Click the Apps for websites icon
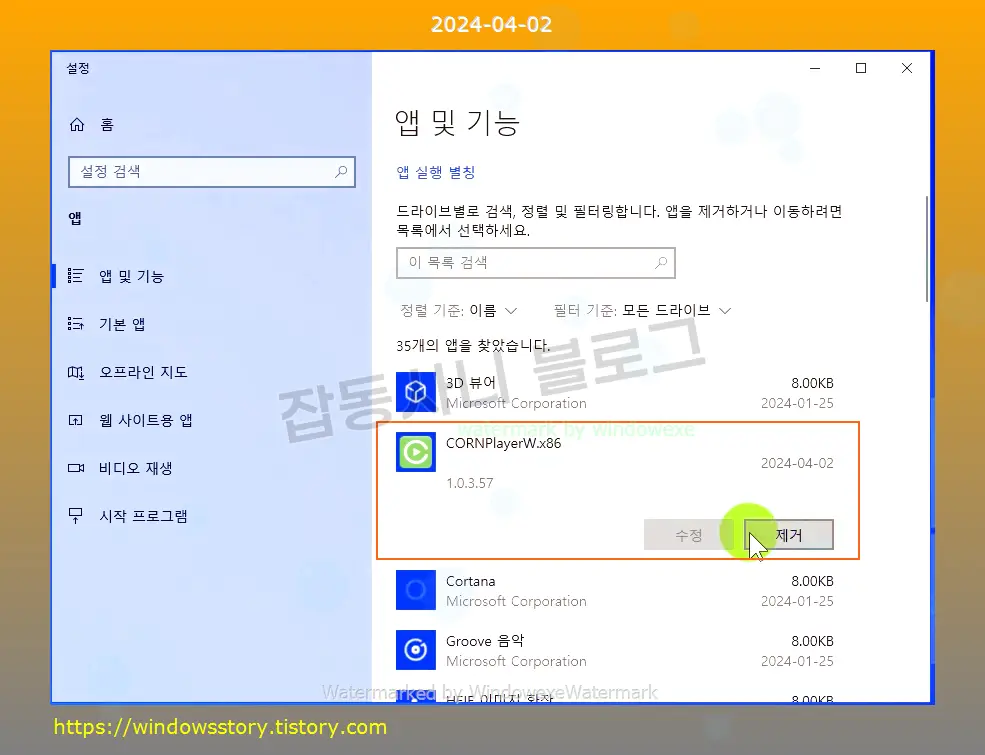Screen dimensions: 985x755 [x=75, y=420]
